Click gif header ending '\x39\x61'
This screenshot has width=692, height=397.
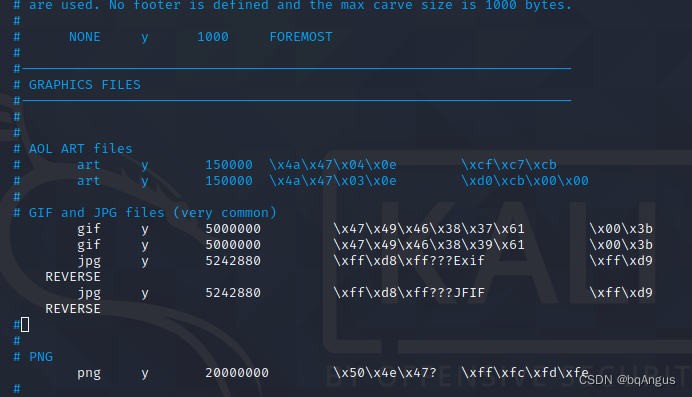point(429,245)
